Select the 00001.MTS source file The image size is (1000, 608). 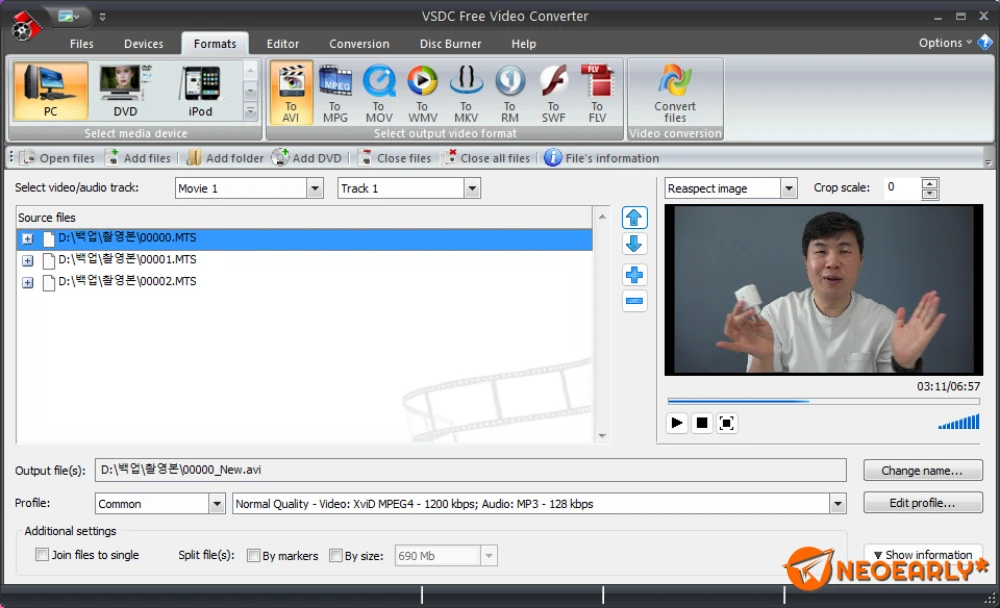(x=127, y=260)
